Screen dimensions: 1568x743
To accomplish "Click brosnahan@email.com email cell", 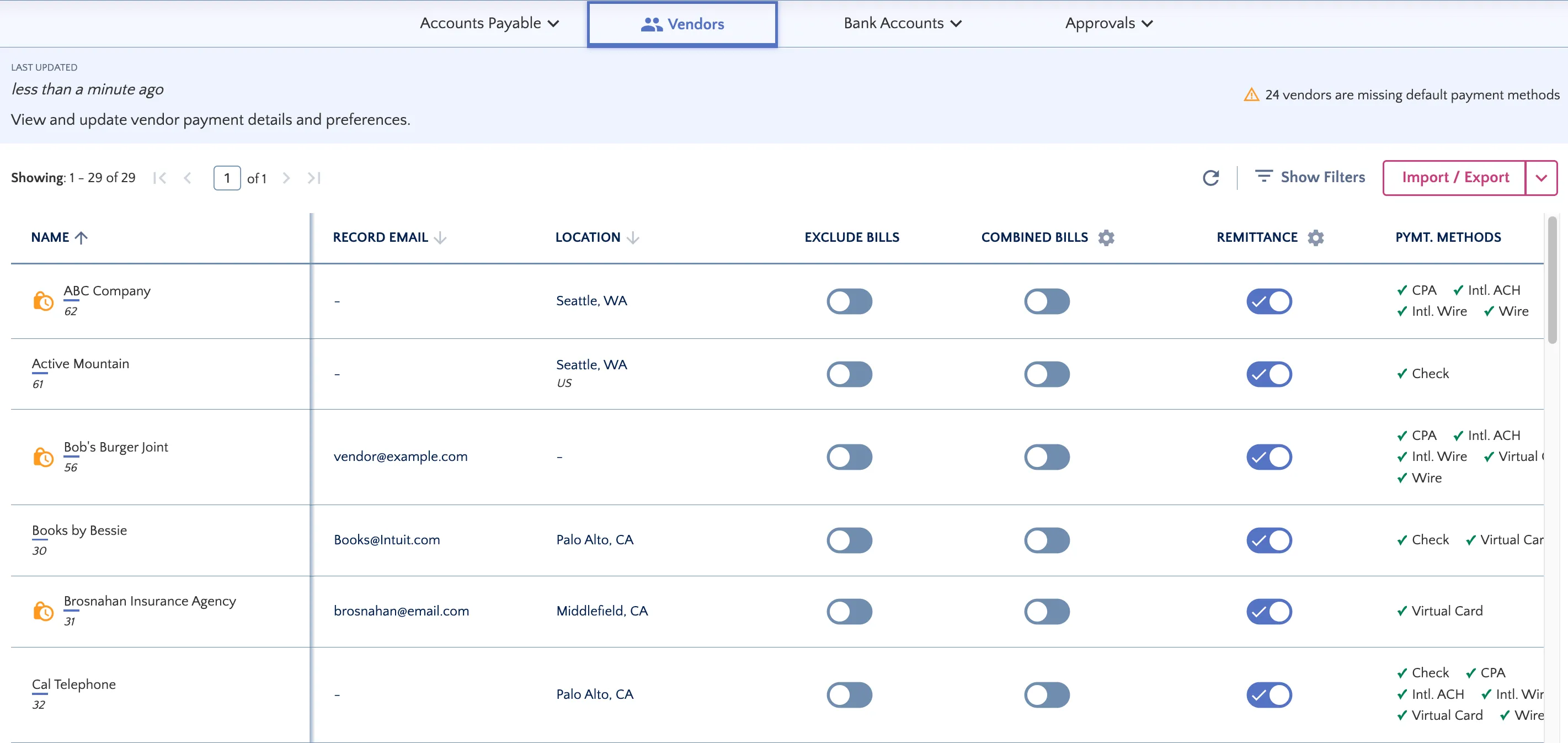I will click(401, 611).
